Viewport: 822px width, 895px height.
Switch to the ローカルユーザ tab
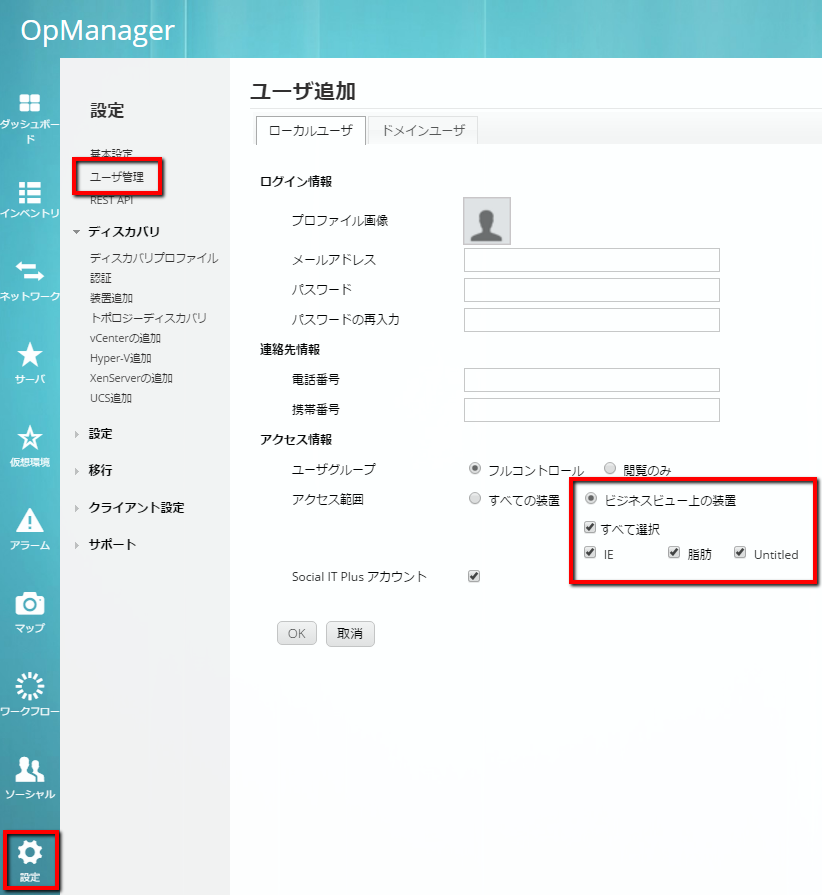coord(311,131)
